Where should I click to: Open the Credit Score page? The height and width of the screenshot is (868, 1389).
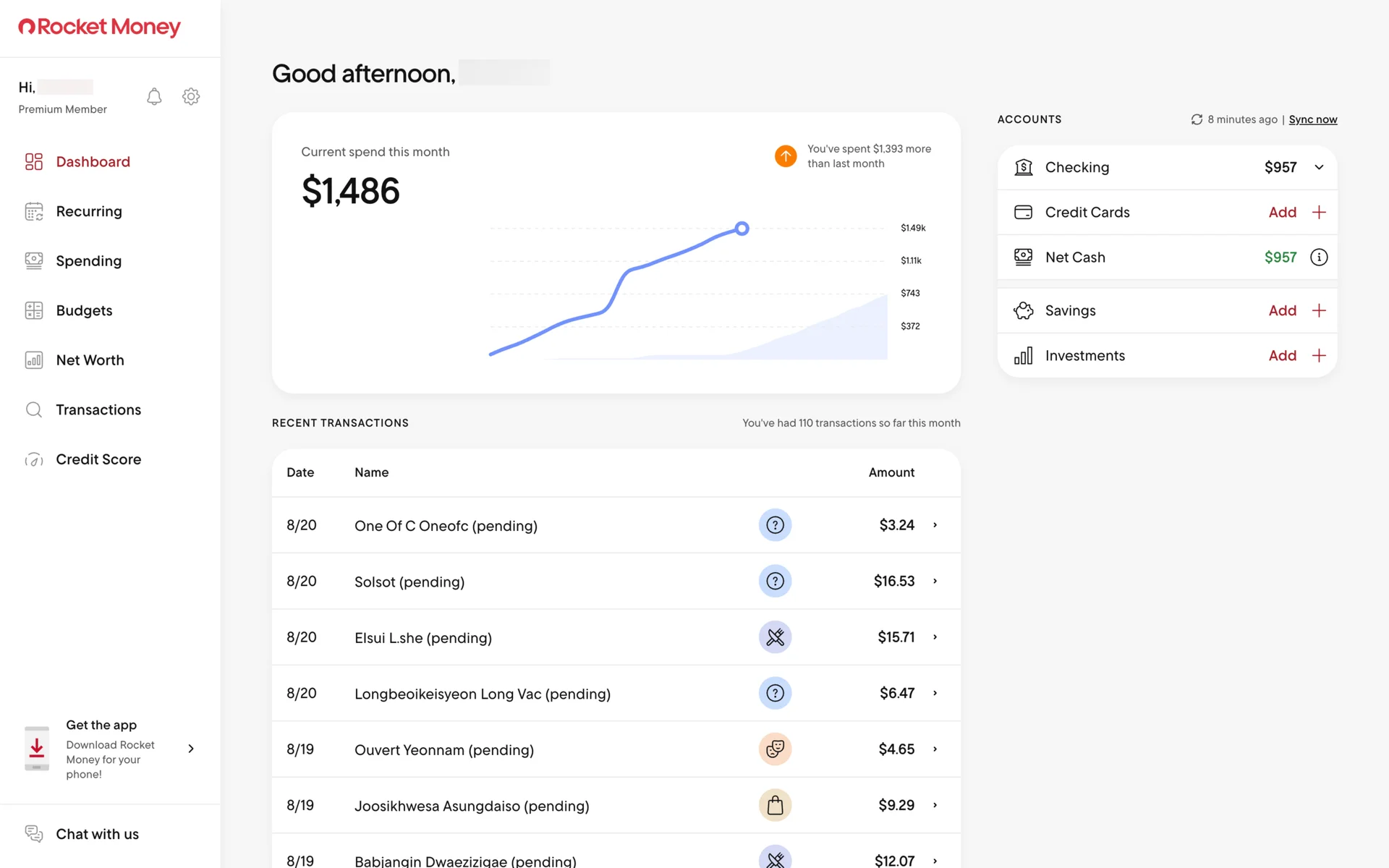(98, 459)
